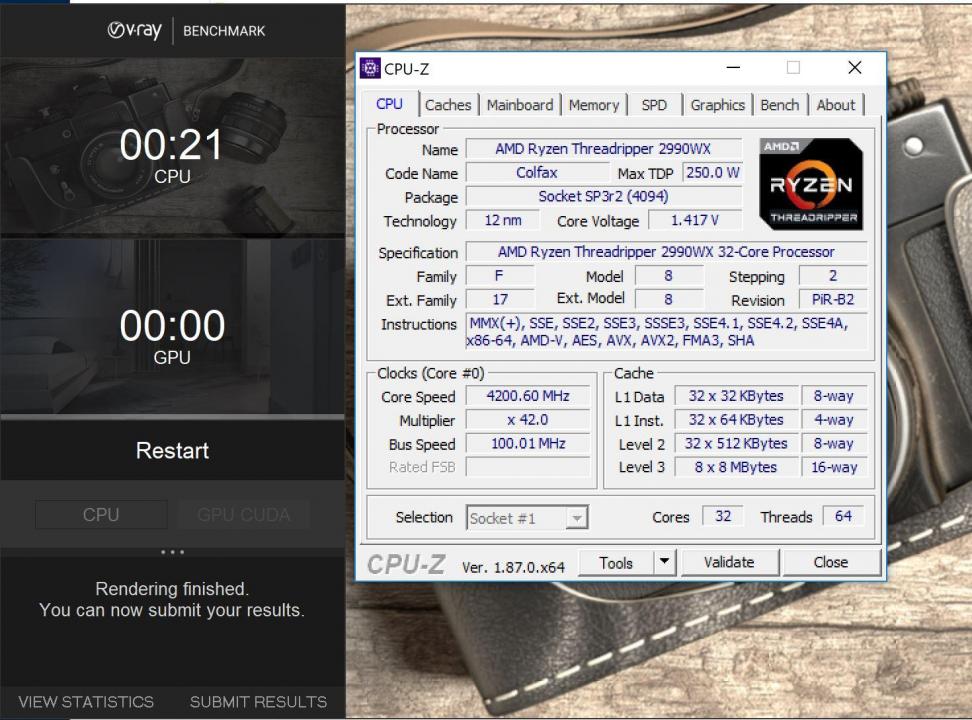Click the Threads value 64

pyautogui.click(x=843, y=516)
